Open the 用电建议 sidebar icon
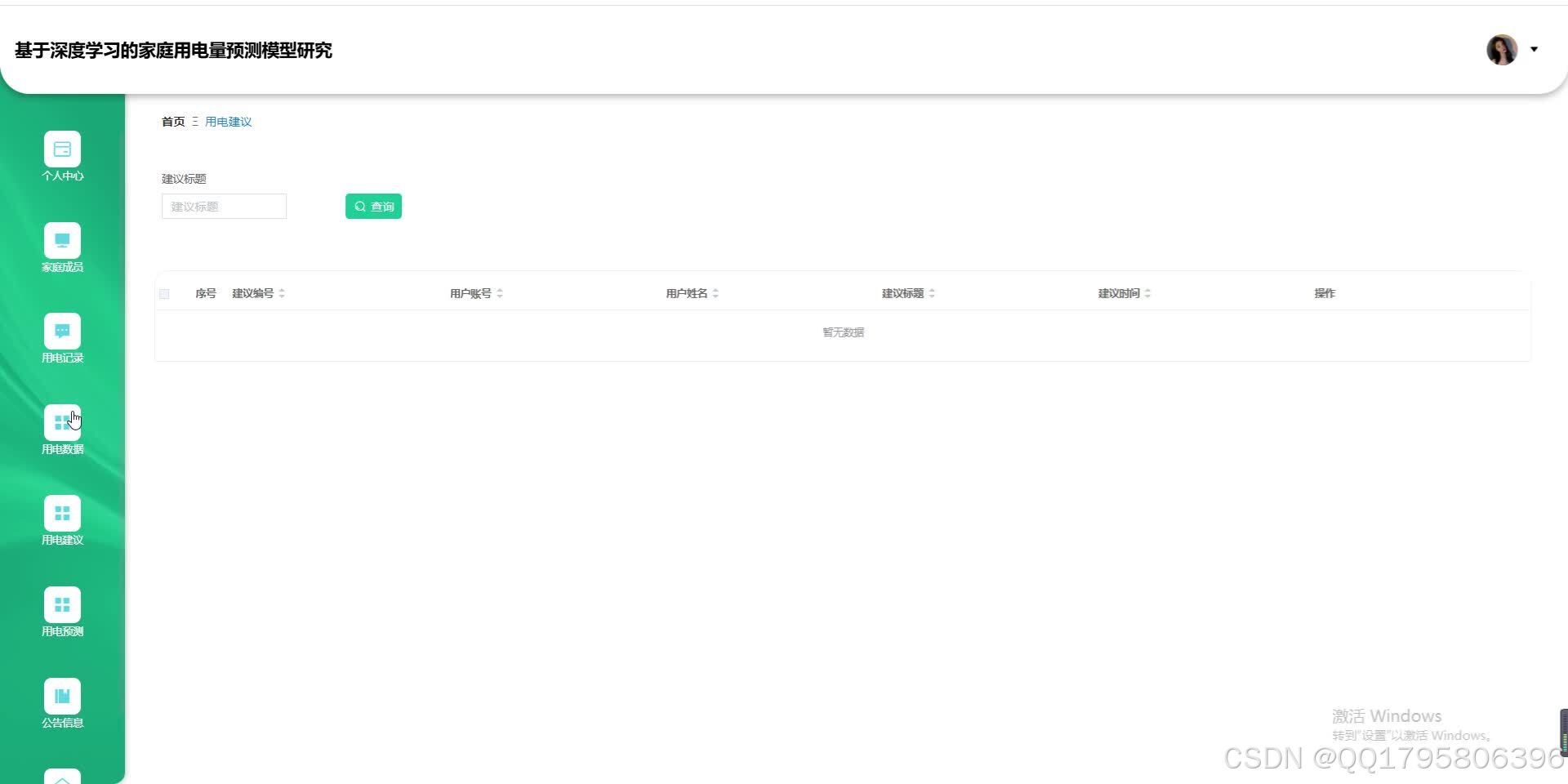Image resolution: width=1568 pixels, height=784 pixels. click(x=62, y=514)
